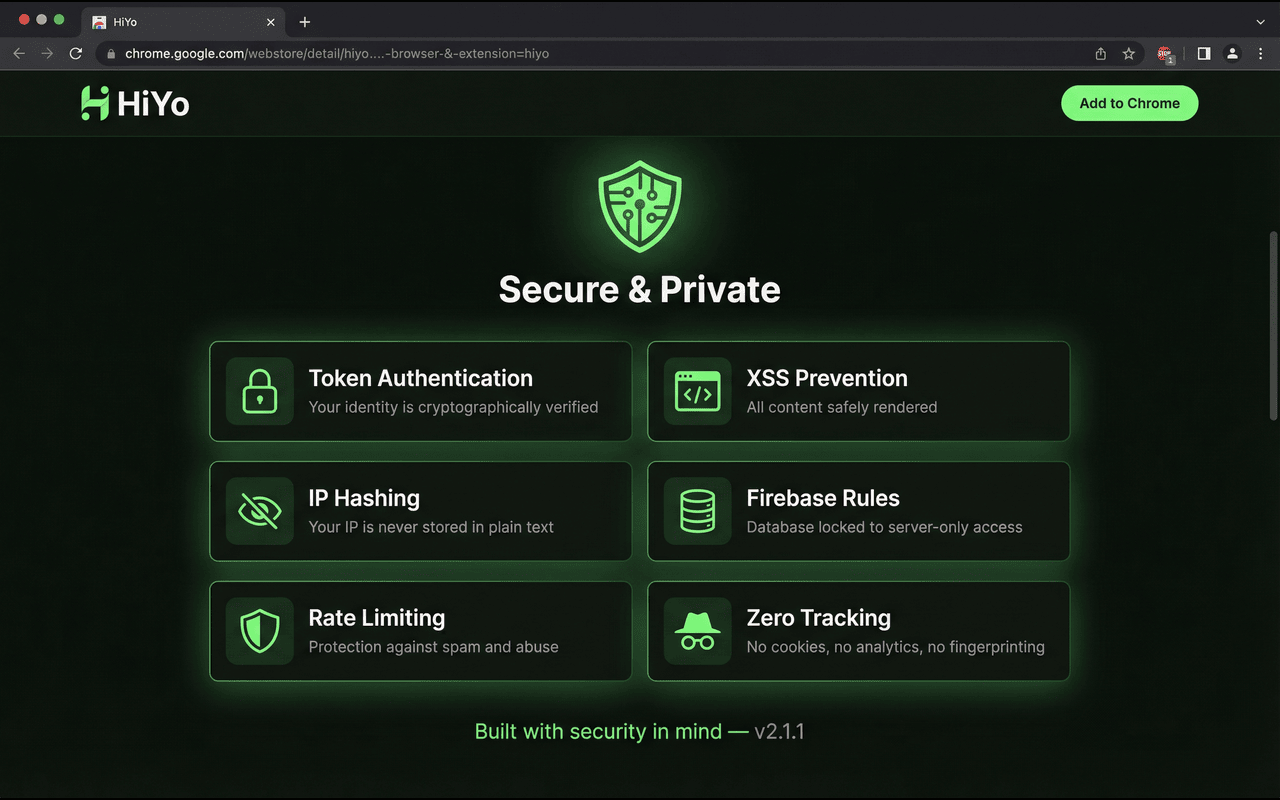Click the database icon for Firebase Rules
The image size is (1280, 800).
(x=698, y=511)
